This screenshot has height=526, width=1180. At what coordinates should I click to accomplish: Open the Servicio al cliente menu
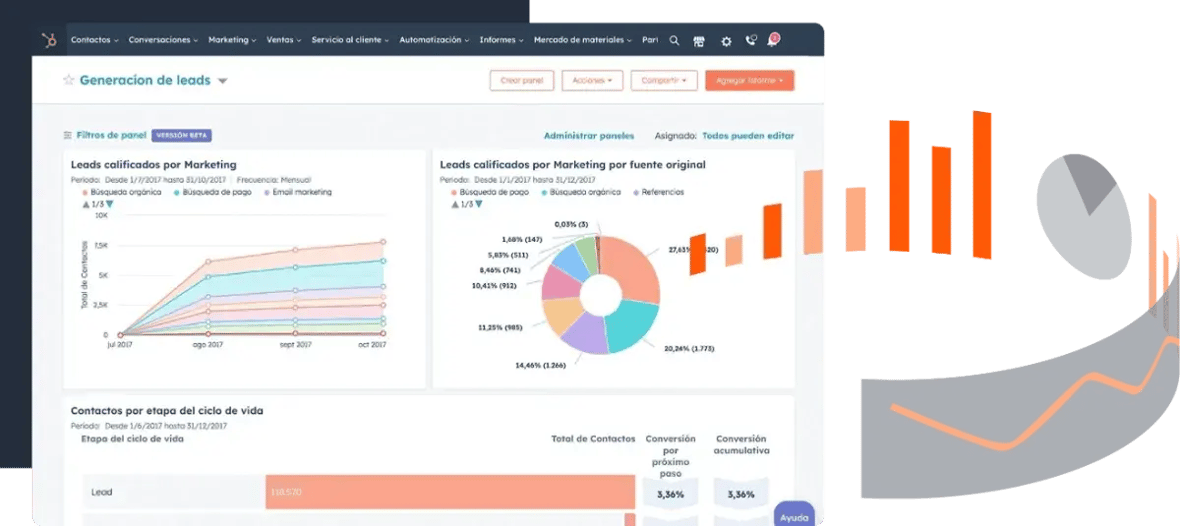click(350, 40)
